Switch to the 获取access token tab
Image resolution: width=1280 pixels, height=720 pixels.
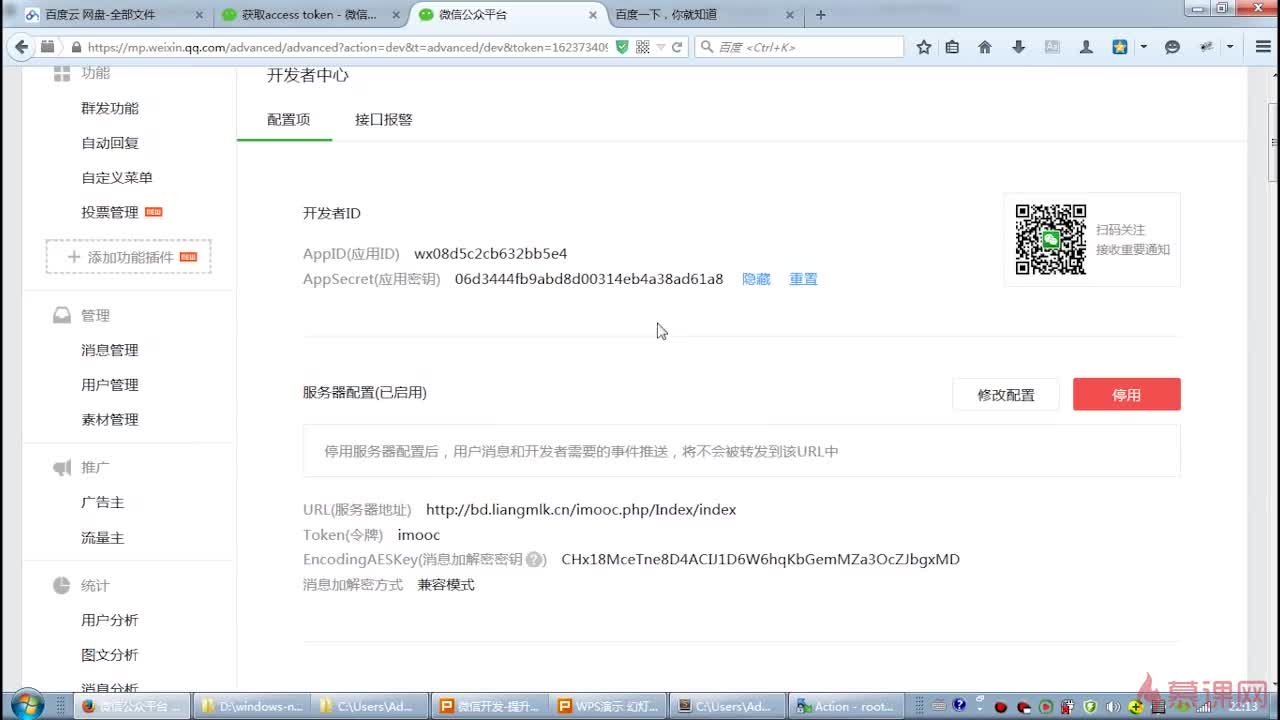click(x=311, y=15)
